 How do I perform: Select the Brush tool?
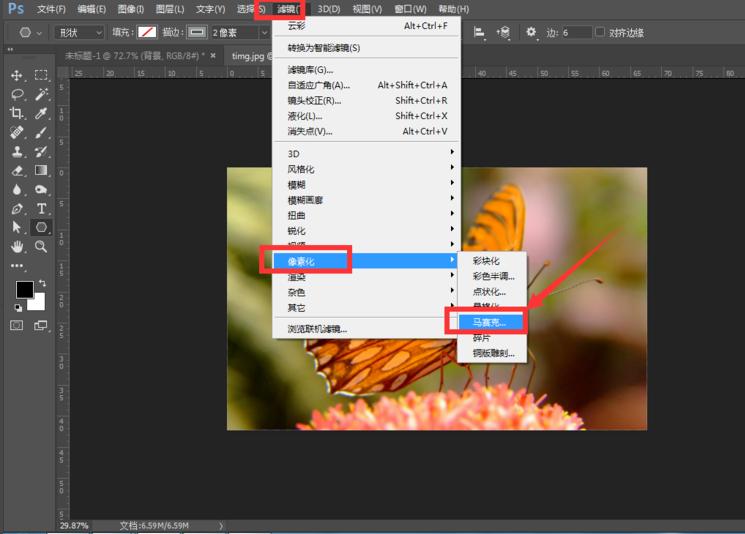click(x=41, y=132)
